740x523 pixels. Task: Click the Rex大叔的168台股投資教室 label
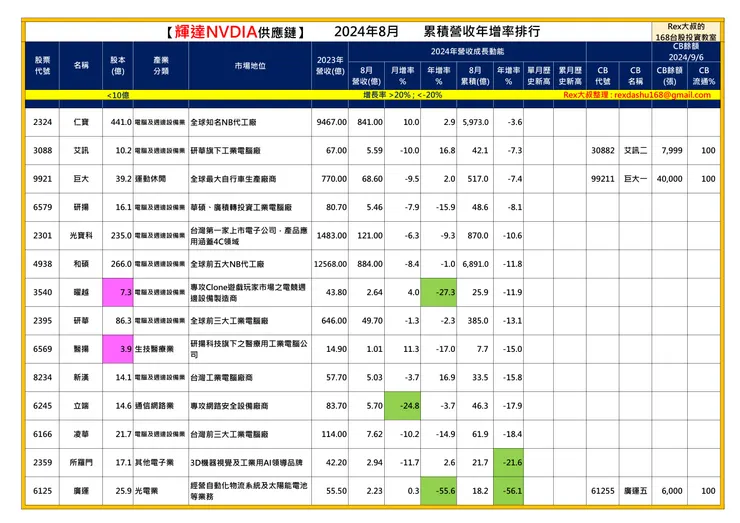click(x=686, y=32)
